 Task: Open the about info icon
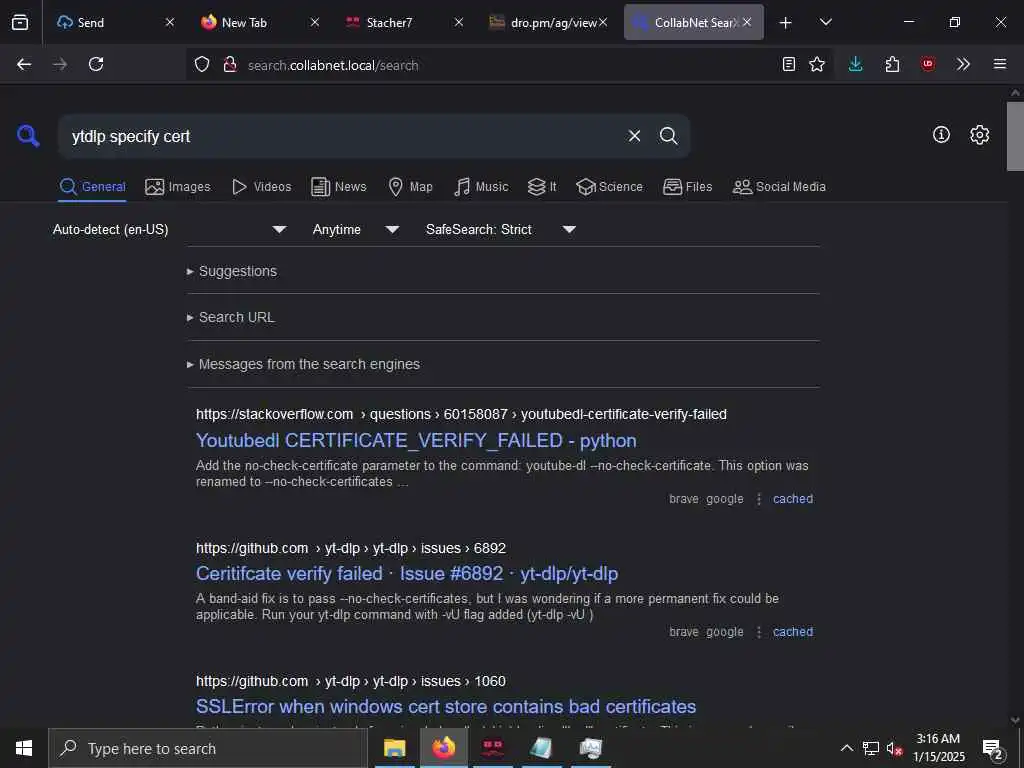[941, 135]
